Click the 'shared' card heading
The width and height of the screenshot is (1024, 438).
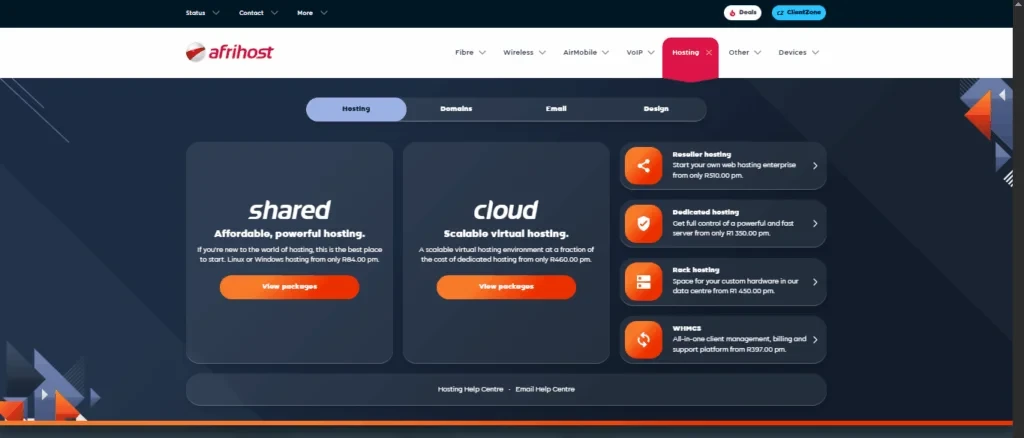289,210
